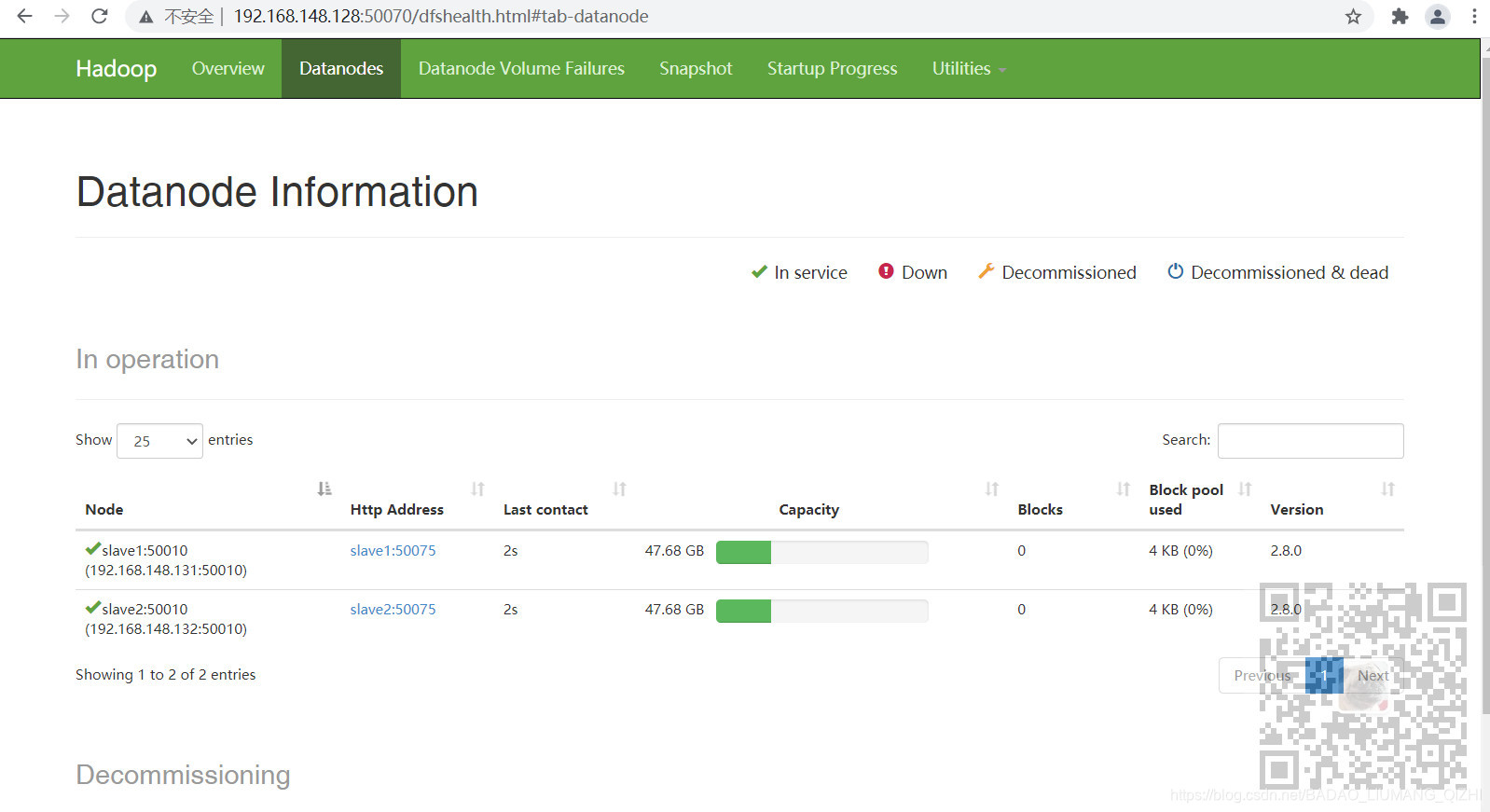Click the green In service checkmark legend icon
The width and height of the screenshot is (1490, 812).
pos(759,271)
